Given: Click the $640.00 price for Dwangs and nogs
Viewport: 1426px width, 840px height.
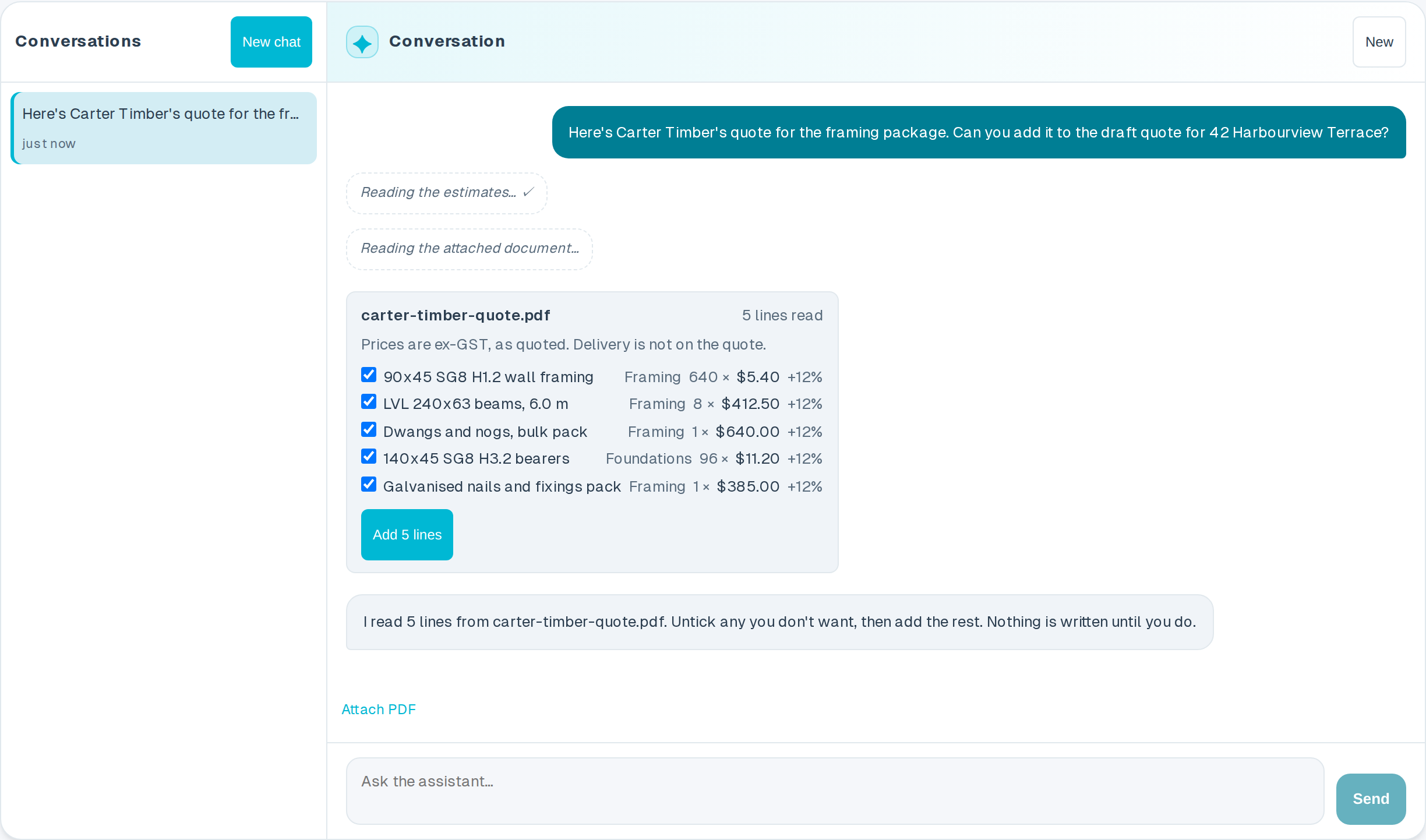Looking at the screenshot, I should pyautogui.click(x=747, y=432).
